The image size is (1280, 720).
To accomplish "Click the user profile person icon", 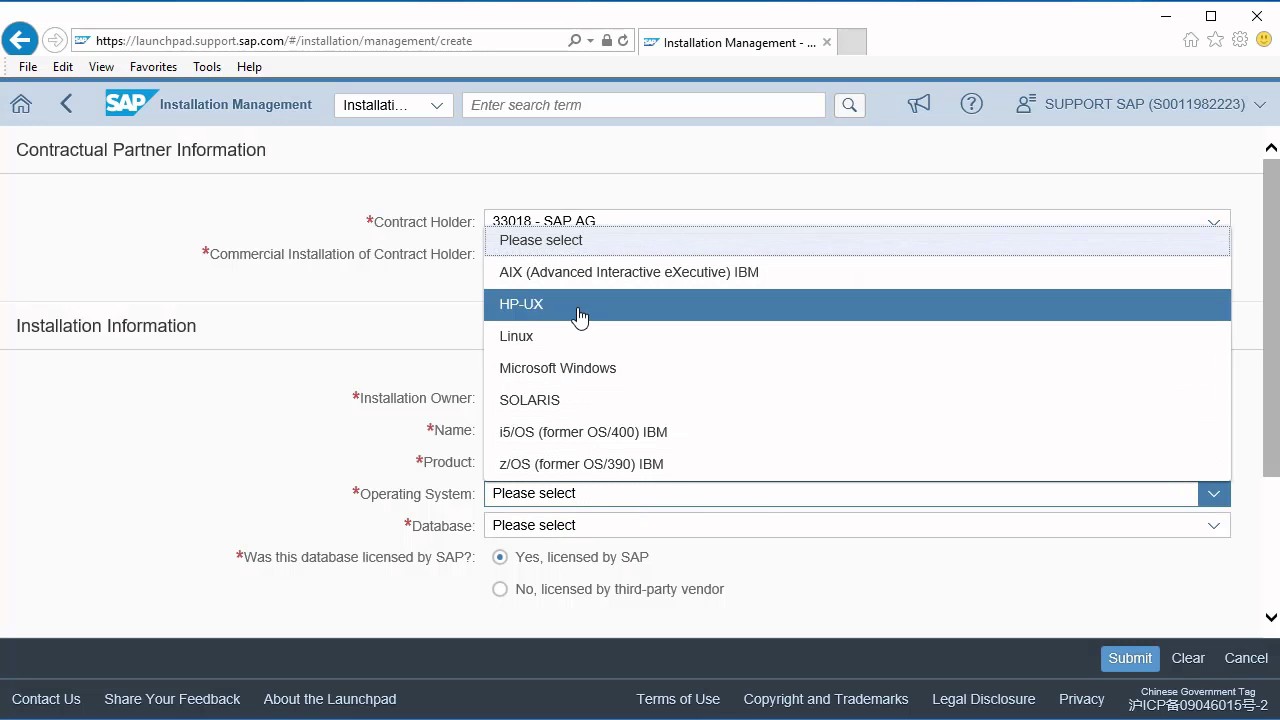I will click(x=1025, y=104).
